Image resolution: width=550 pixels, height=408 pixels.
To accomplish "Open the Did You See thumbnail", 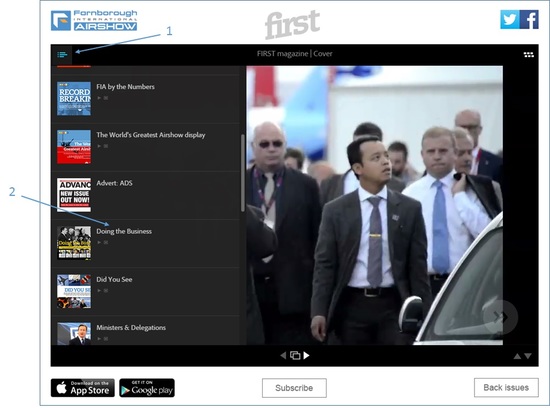I will [x=74, y=292].
